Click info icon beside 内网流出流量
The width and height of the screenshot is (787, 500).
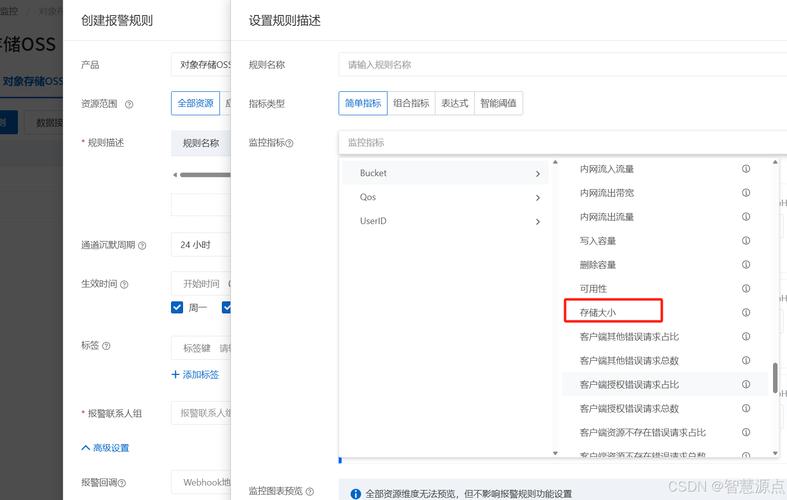coord(746,216)
